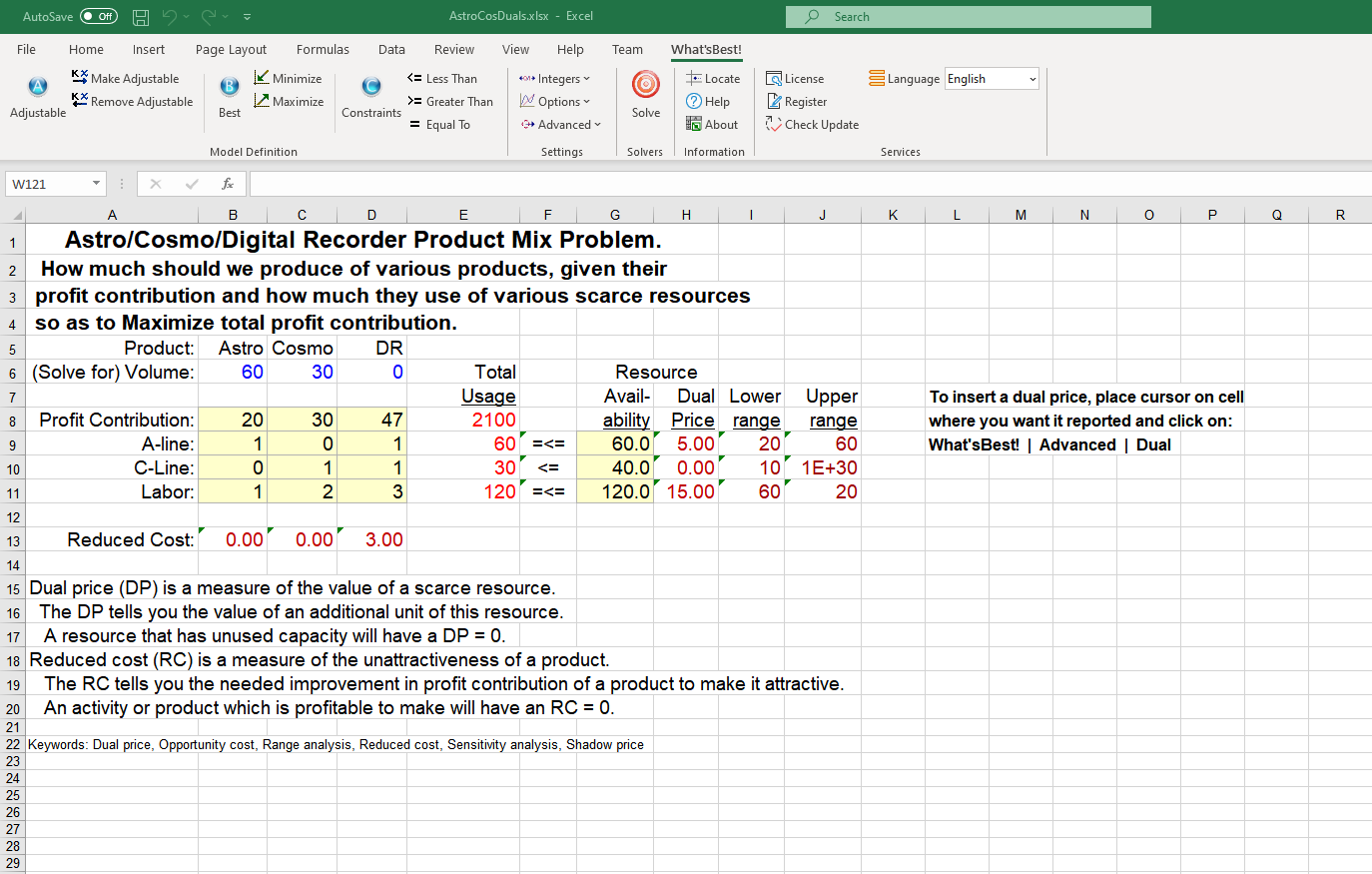Open the Undo history dropdown arrow
This screenshot has width=1372, height=874.
[186, 17]
